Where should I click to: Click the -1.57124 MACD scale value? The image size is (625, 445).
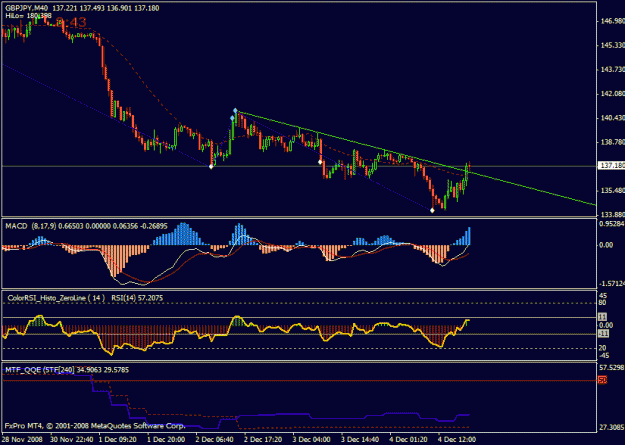pos(612,284)
